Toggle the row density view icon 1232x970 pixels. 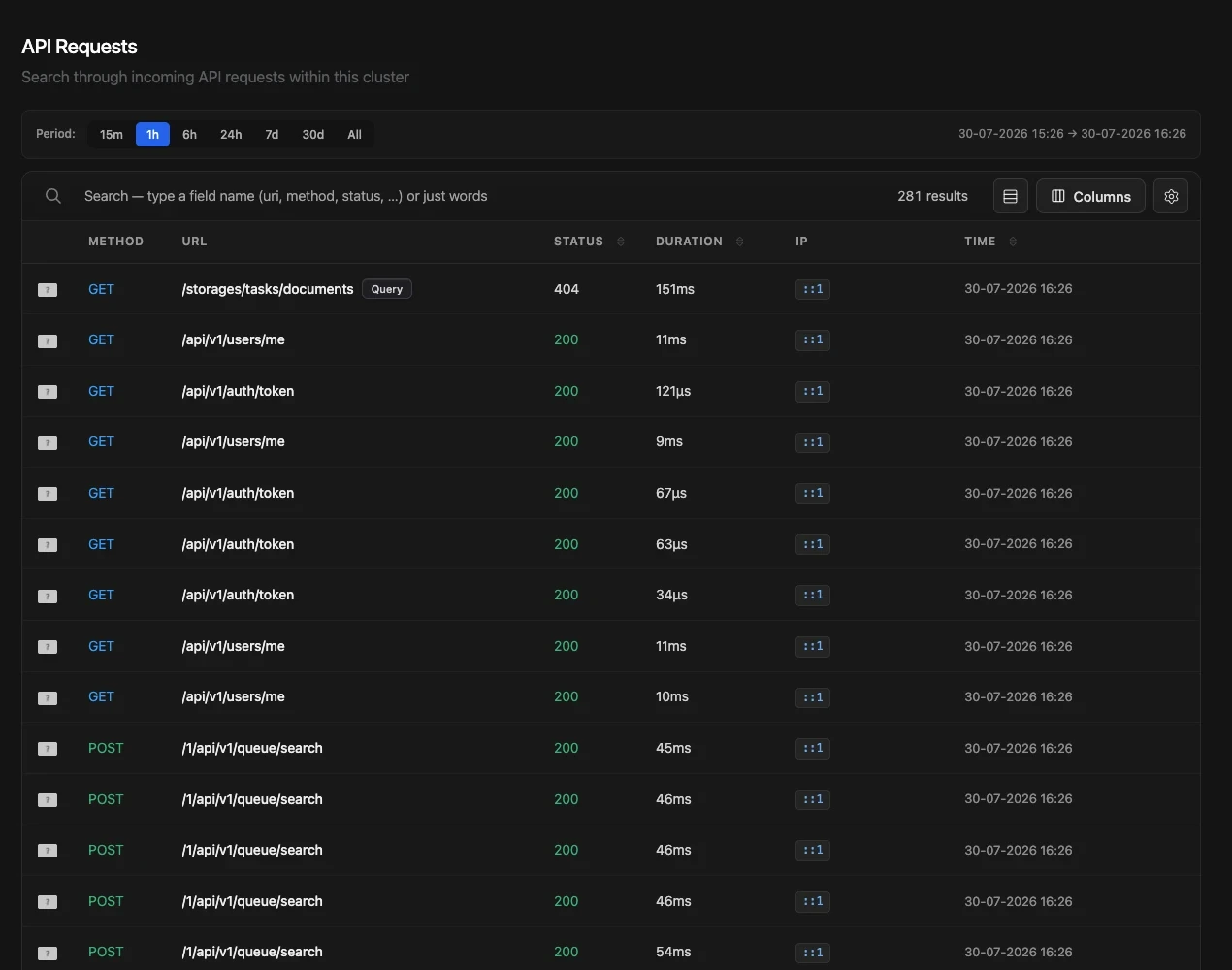click(x=1010, y=196)
